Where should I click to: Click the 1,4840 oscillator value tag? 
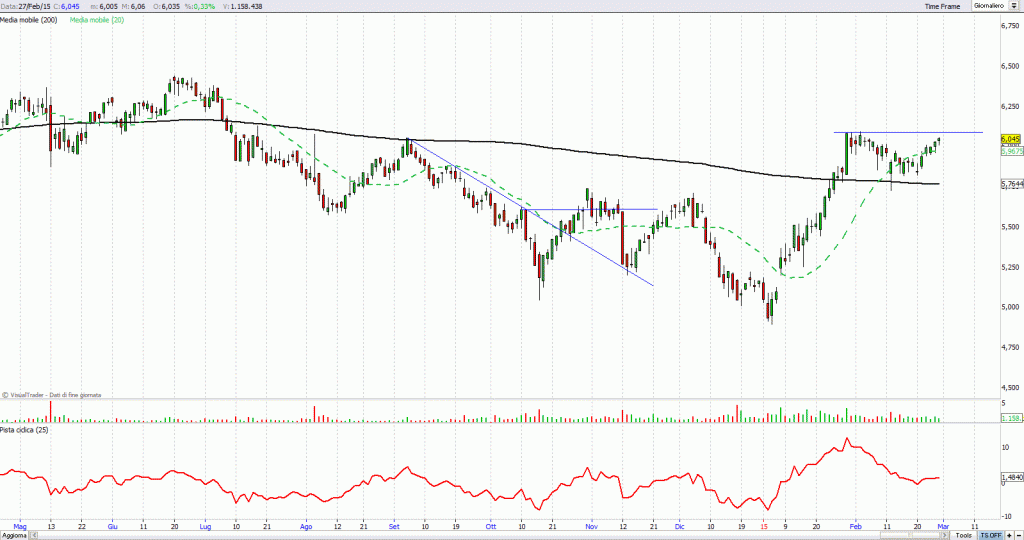1010,477
